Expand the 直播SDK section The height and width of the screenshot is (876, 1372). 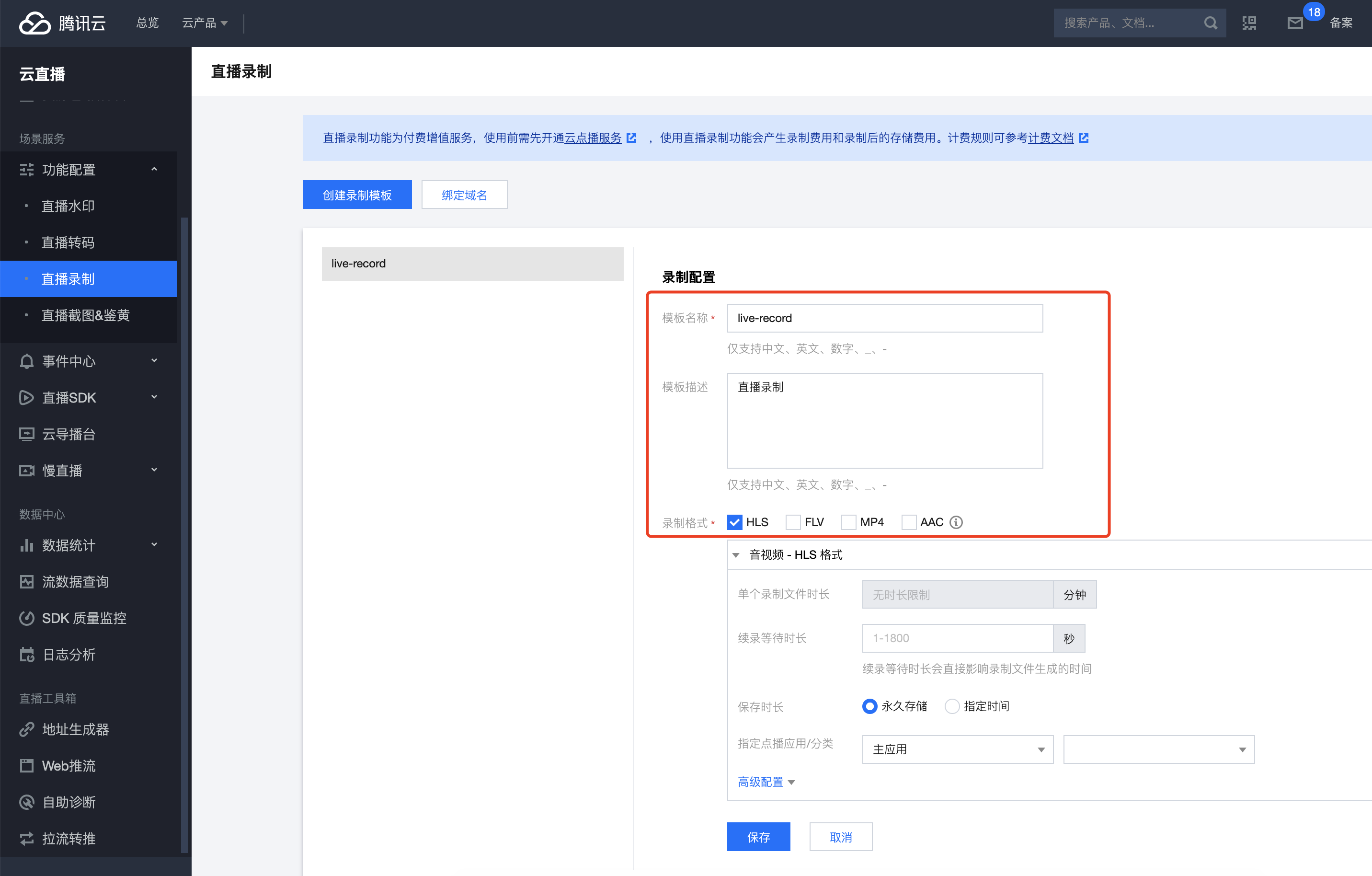(x=154, y=397)
